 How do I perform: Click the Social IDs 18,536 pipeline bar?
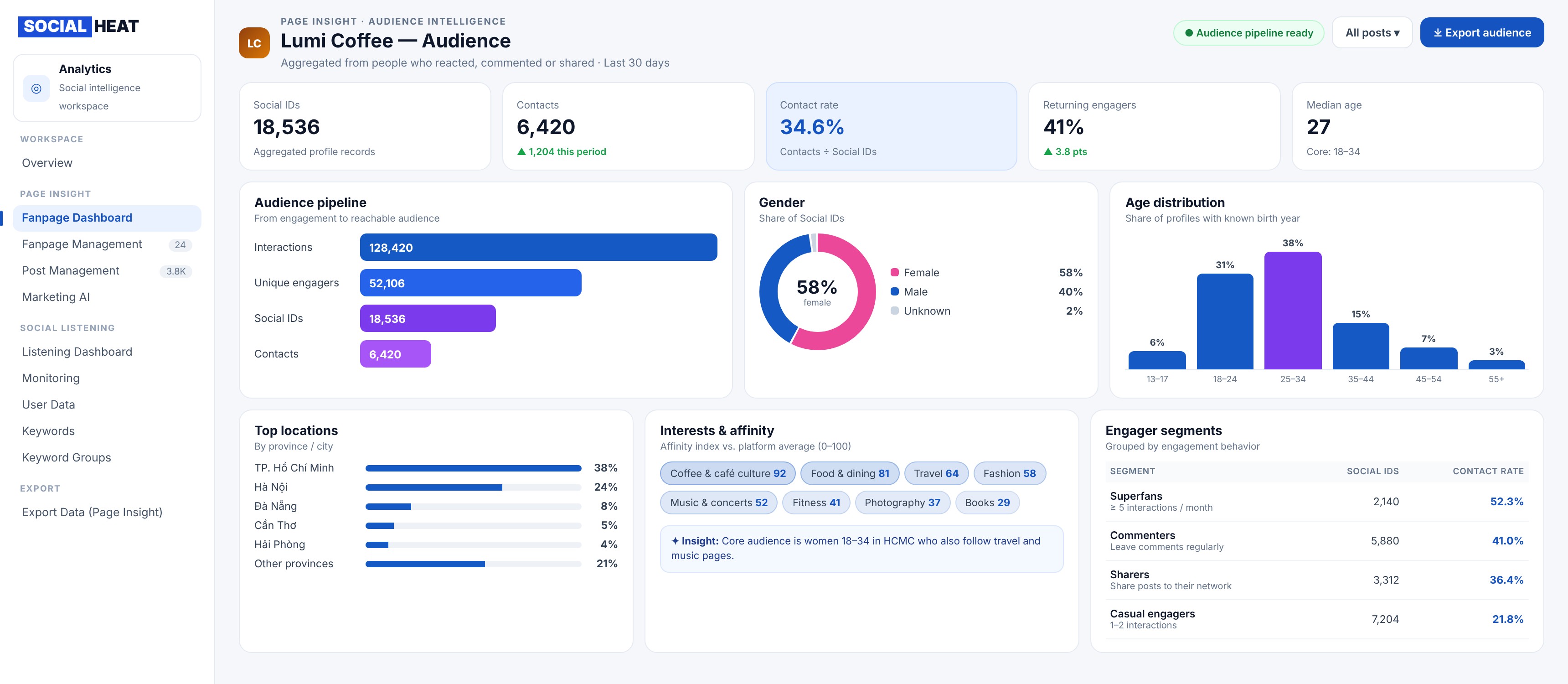pyautogui.click(x=428, y=319)
